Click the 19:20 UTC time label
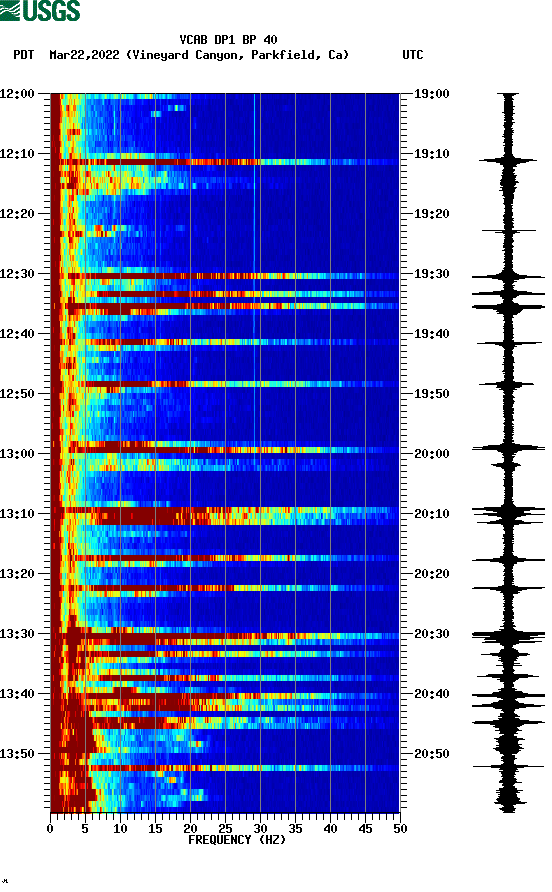Image resolution: width=552 pixels, height=892 pixels. tap(431, 214)
